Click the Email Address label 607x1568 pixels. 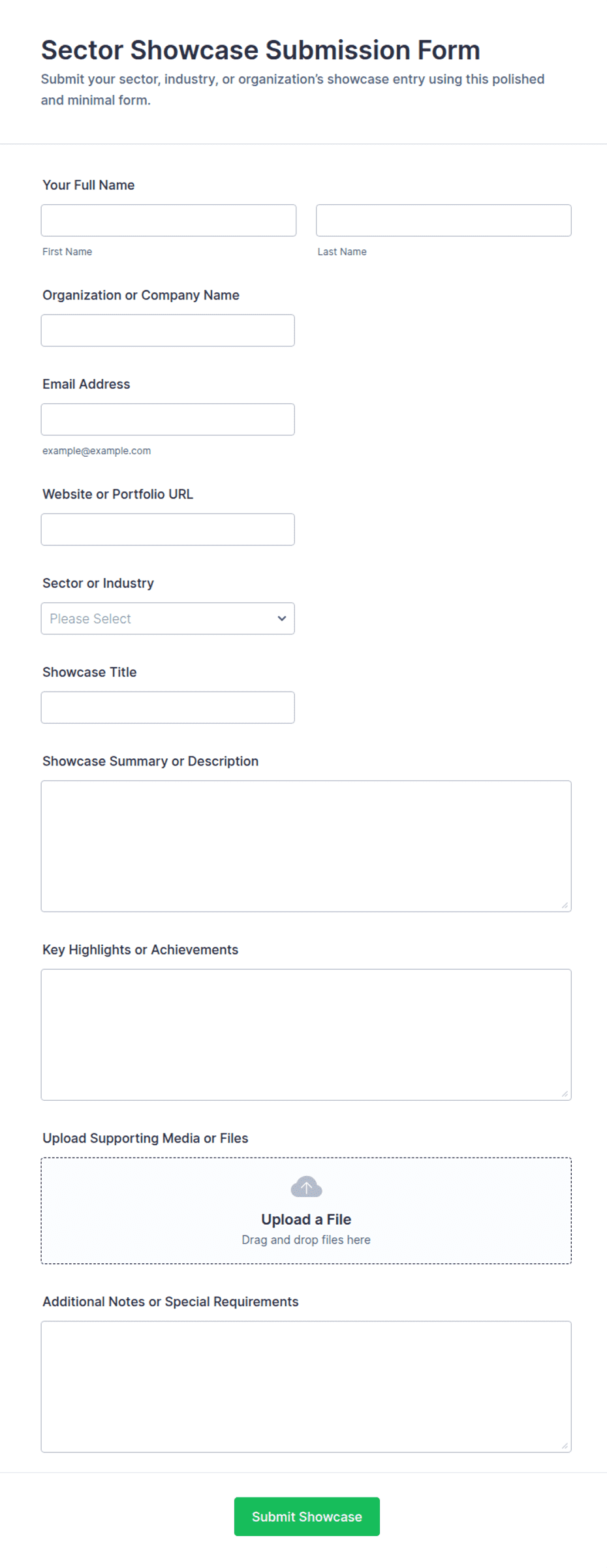coord(86,384)
